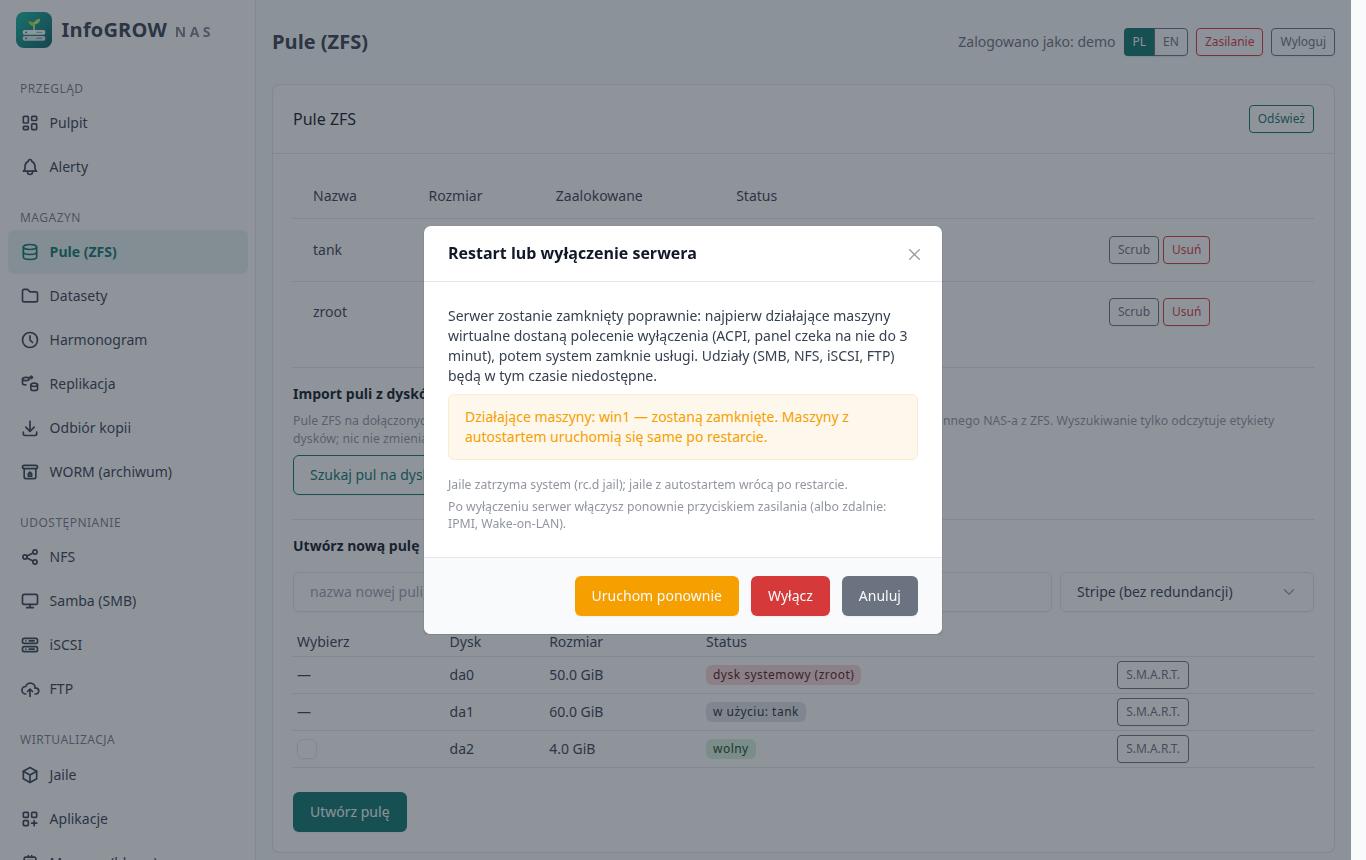Viewport: 1366px width, 860px height.
Task: Tick the checkbox for disk da2
Action: pos(307,749)
